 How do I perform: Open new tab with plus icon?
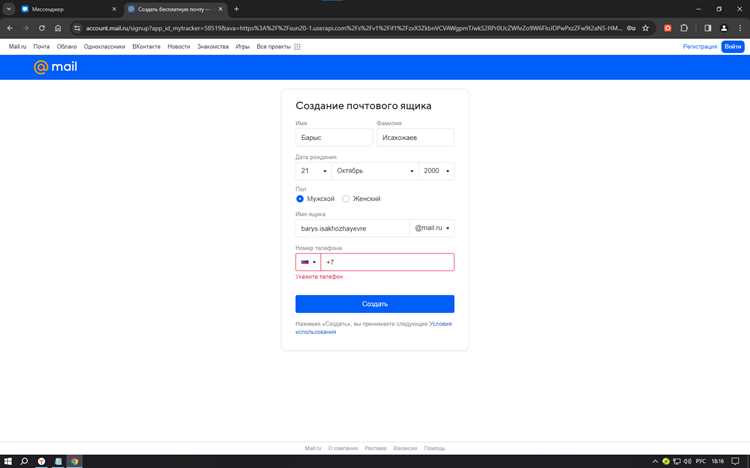[x=236, y=9]
